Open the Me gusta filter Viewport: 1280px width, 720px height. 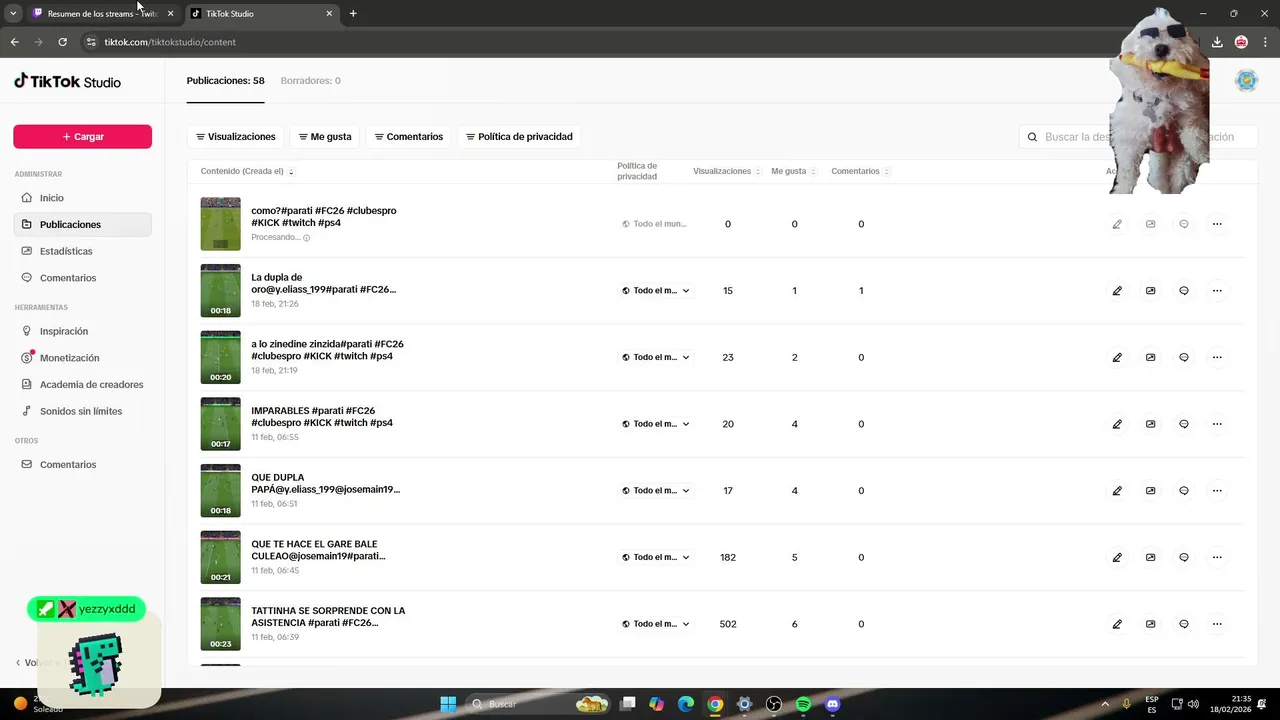(x=325, y=137)
